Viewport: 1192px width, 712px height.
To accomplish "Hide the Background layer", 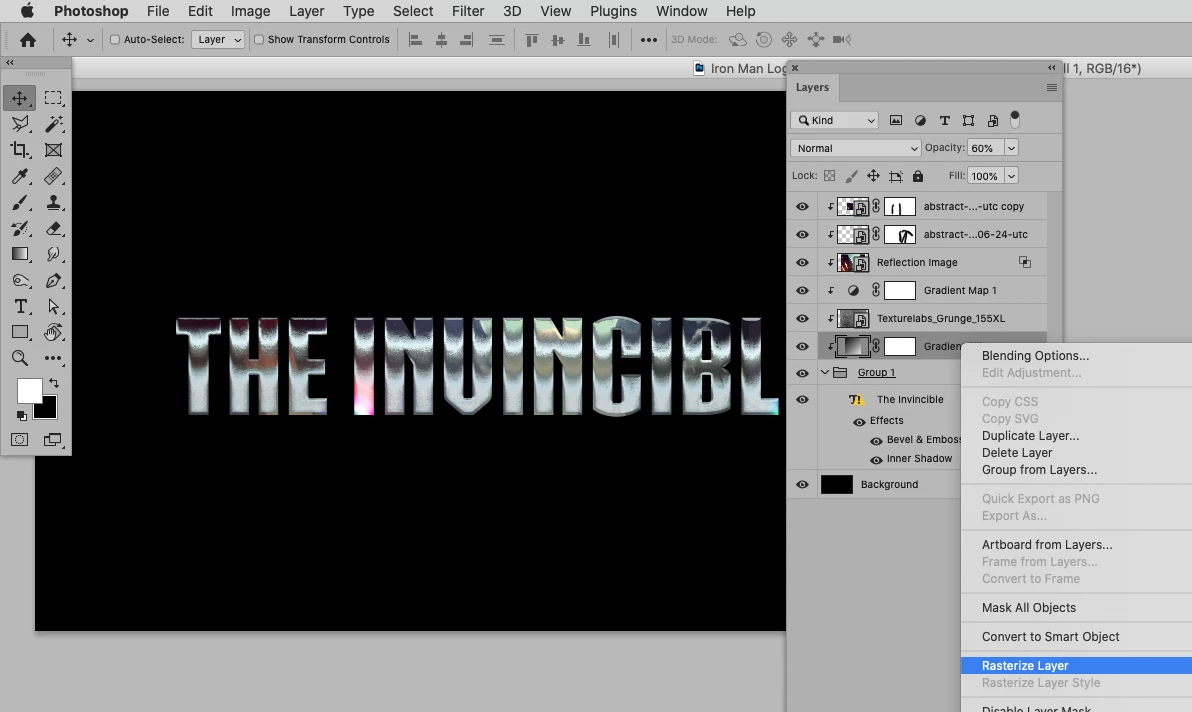I will [802, 485].
